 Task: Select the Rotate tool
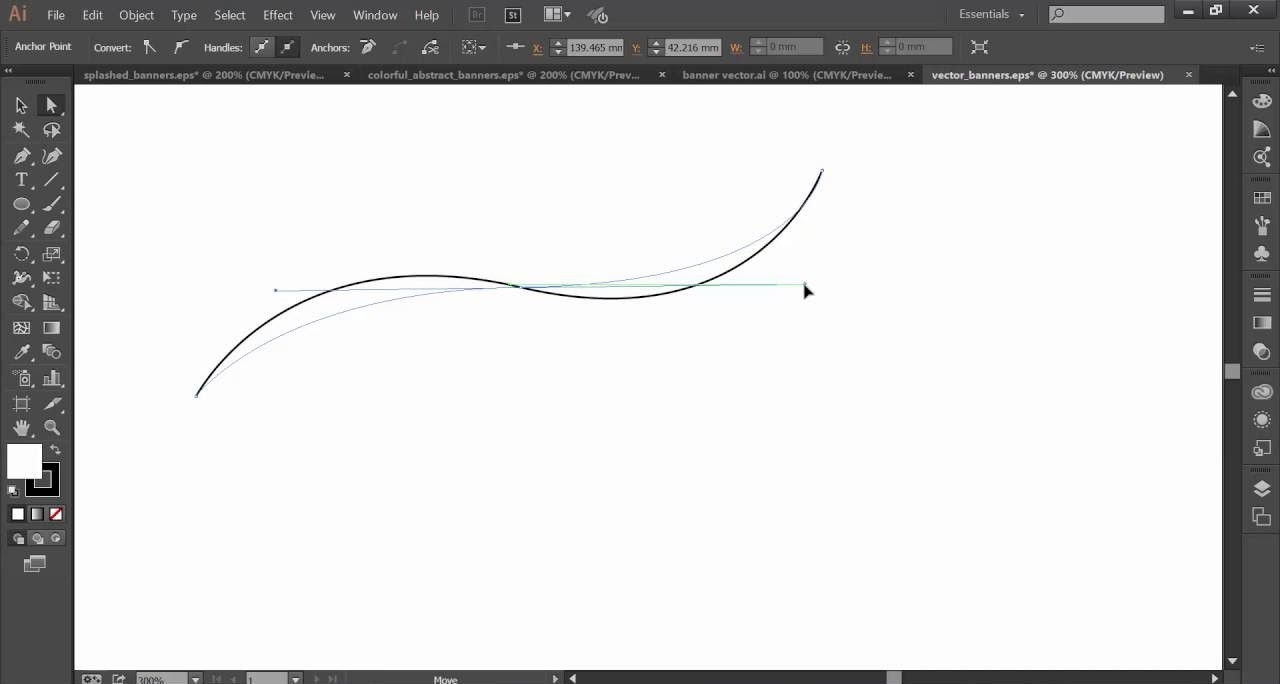(x=21, y=254)
